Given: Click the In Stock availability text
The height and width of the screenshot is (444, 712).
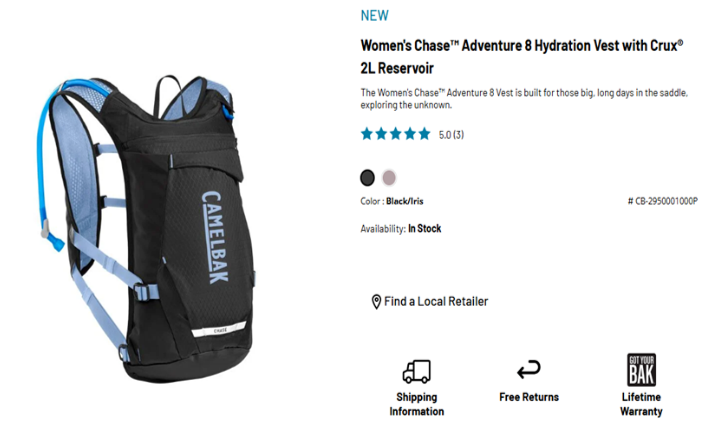Looking at the screenshot, I should (x=425, y=228).
